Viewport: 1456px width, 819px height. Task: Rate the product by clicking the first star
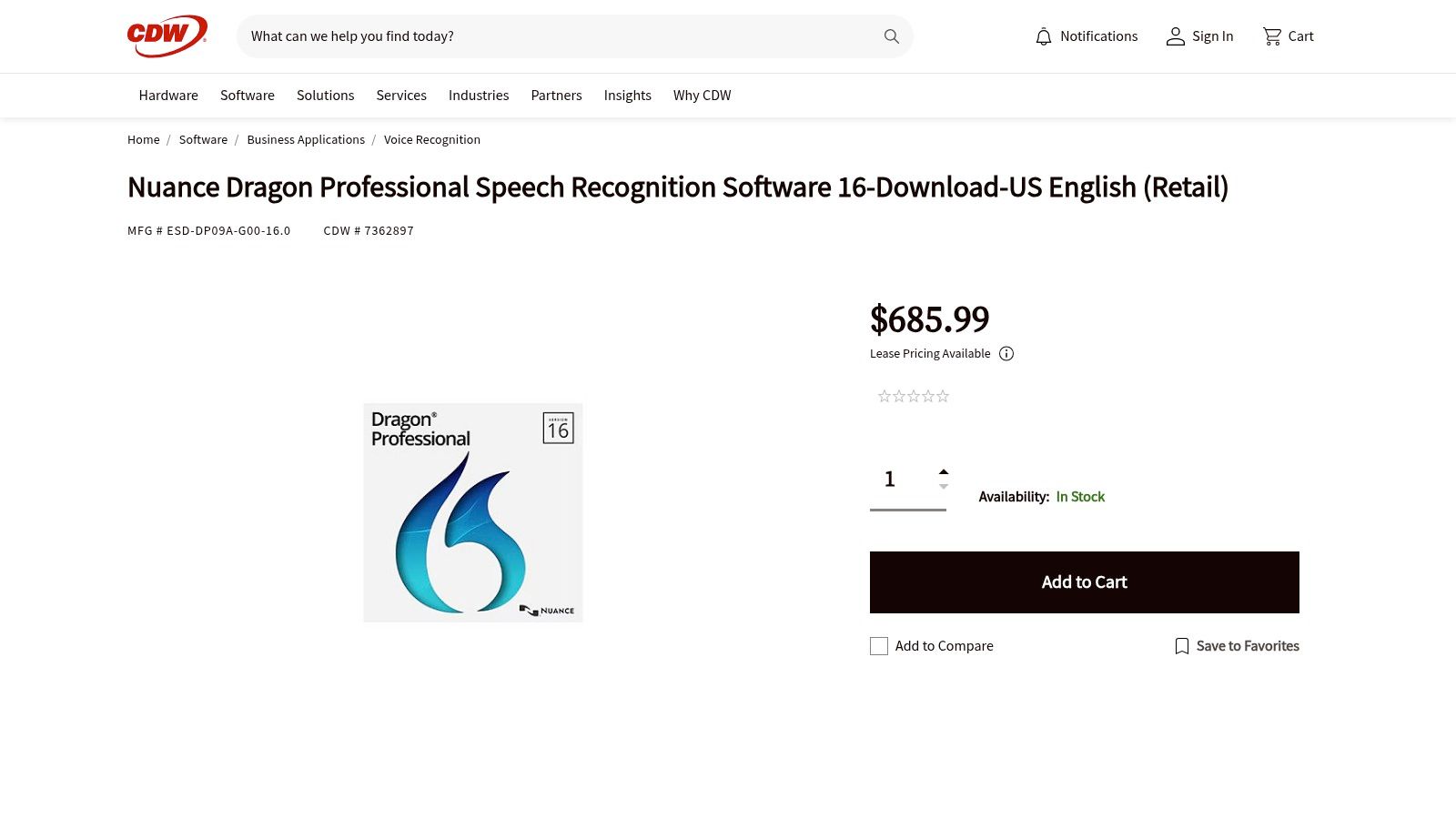pyautogui.click(x=884, y=396)
